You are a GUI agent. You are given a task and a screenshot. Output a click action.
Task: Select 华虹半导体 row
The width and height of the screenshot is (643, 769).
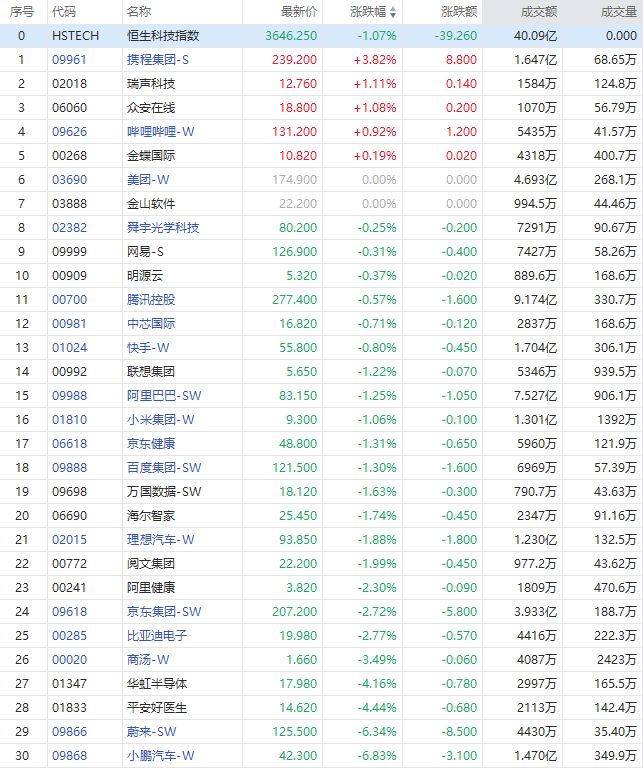point(321,684)
